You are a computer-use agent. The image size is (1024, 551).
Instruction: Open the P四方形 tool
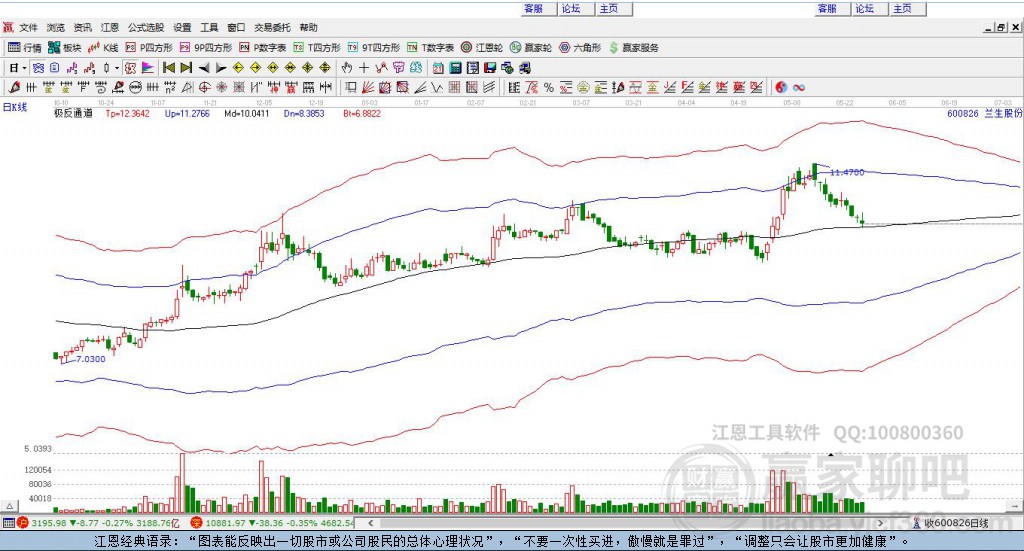[149, 48]
